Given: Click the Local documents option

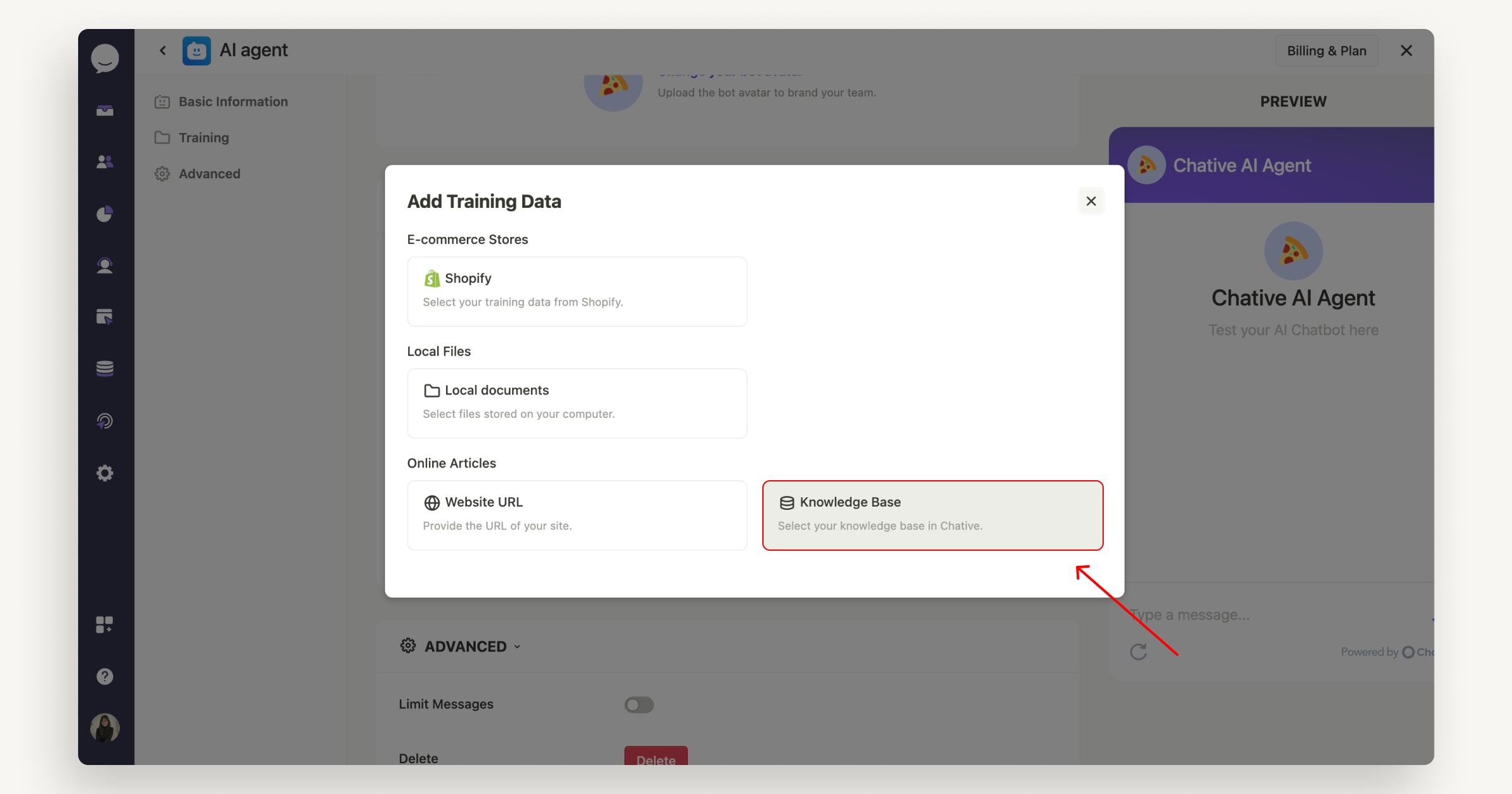Looking at the screenshot, I should point(576,403).
